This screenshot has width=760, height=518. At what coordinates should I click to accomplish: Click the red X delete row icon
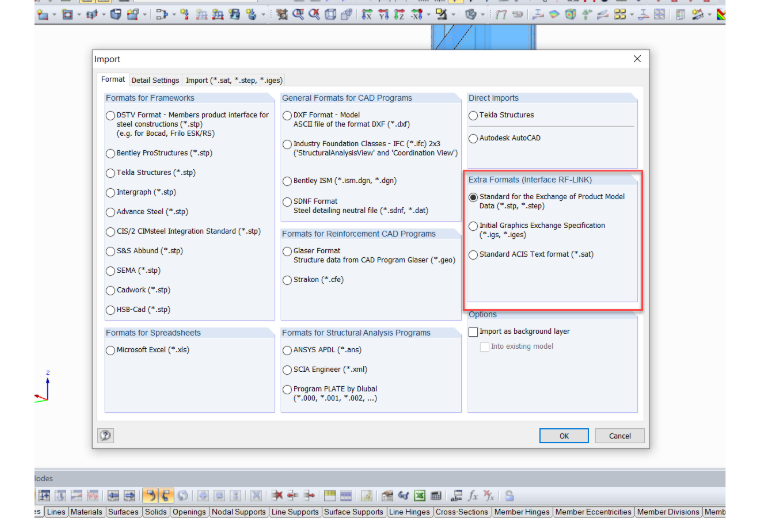(x=277, y=496)
